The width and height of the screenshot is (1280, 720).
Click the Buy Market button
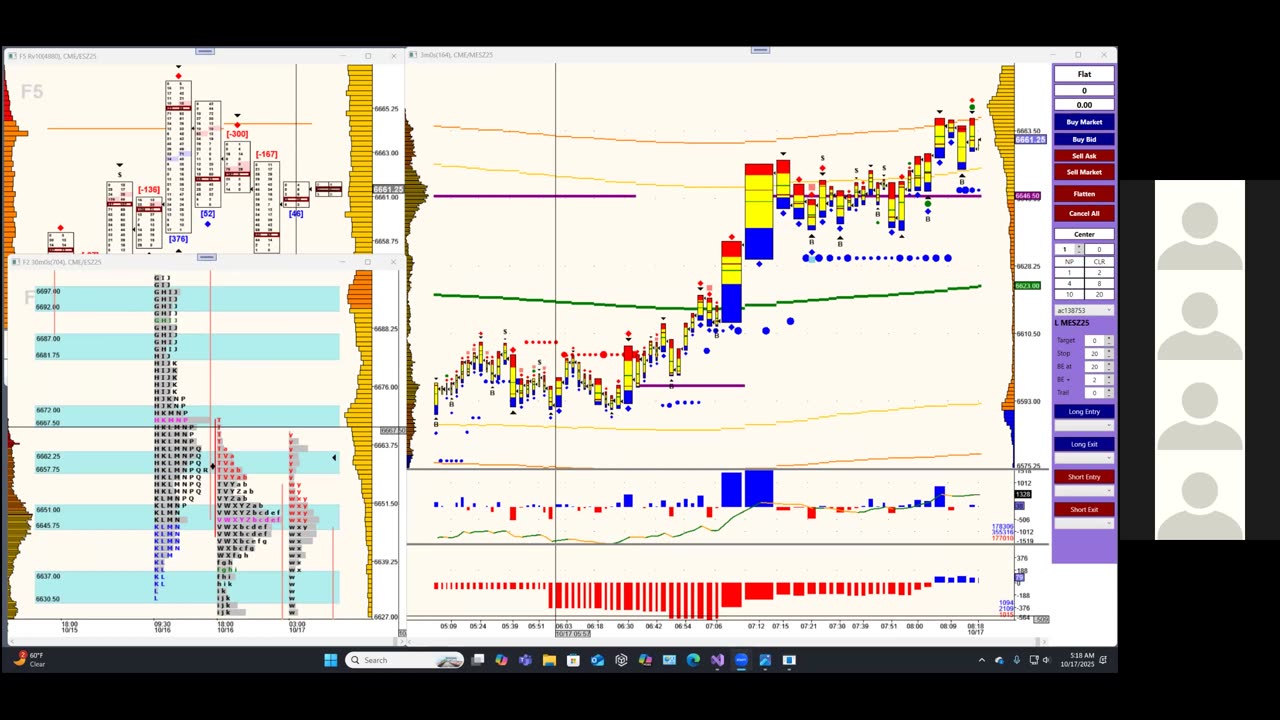click(x=1084, y=122)
